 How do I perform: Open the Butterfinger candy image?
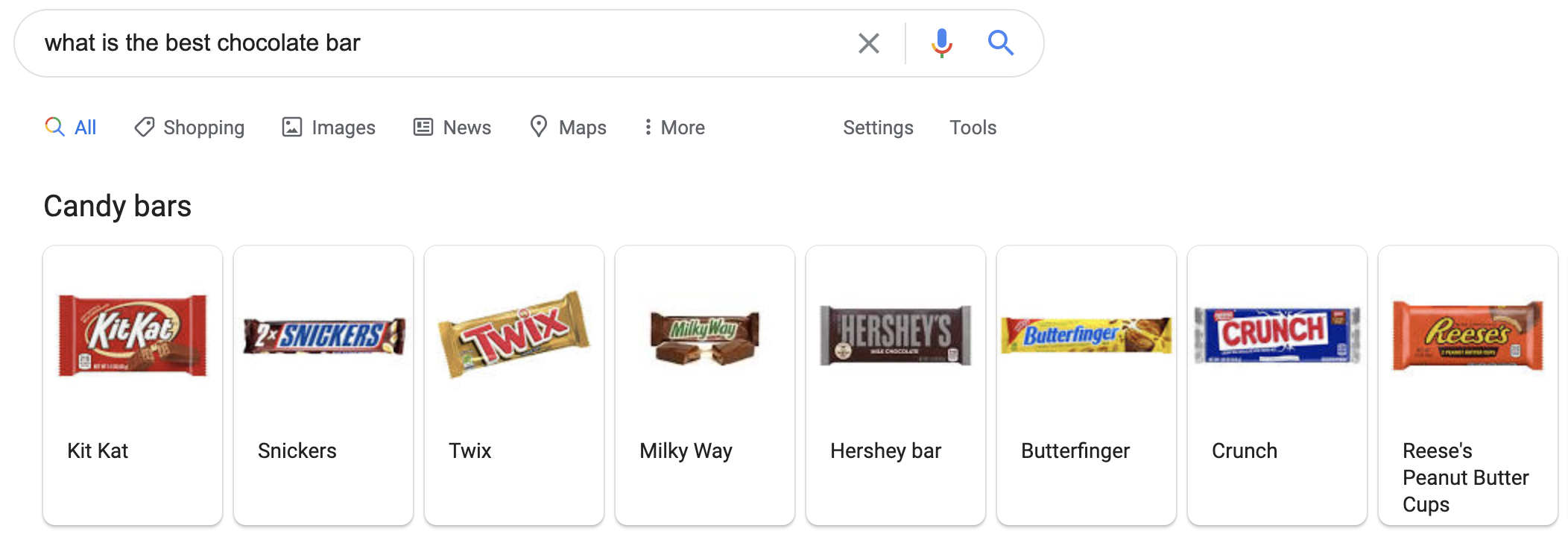(1087, 335)
